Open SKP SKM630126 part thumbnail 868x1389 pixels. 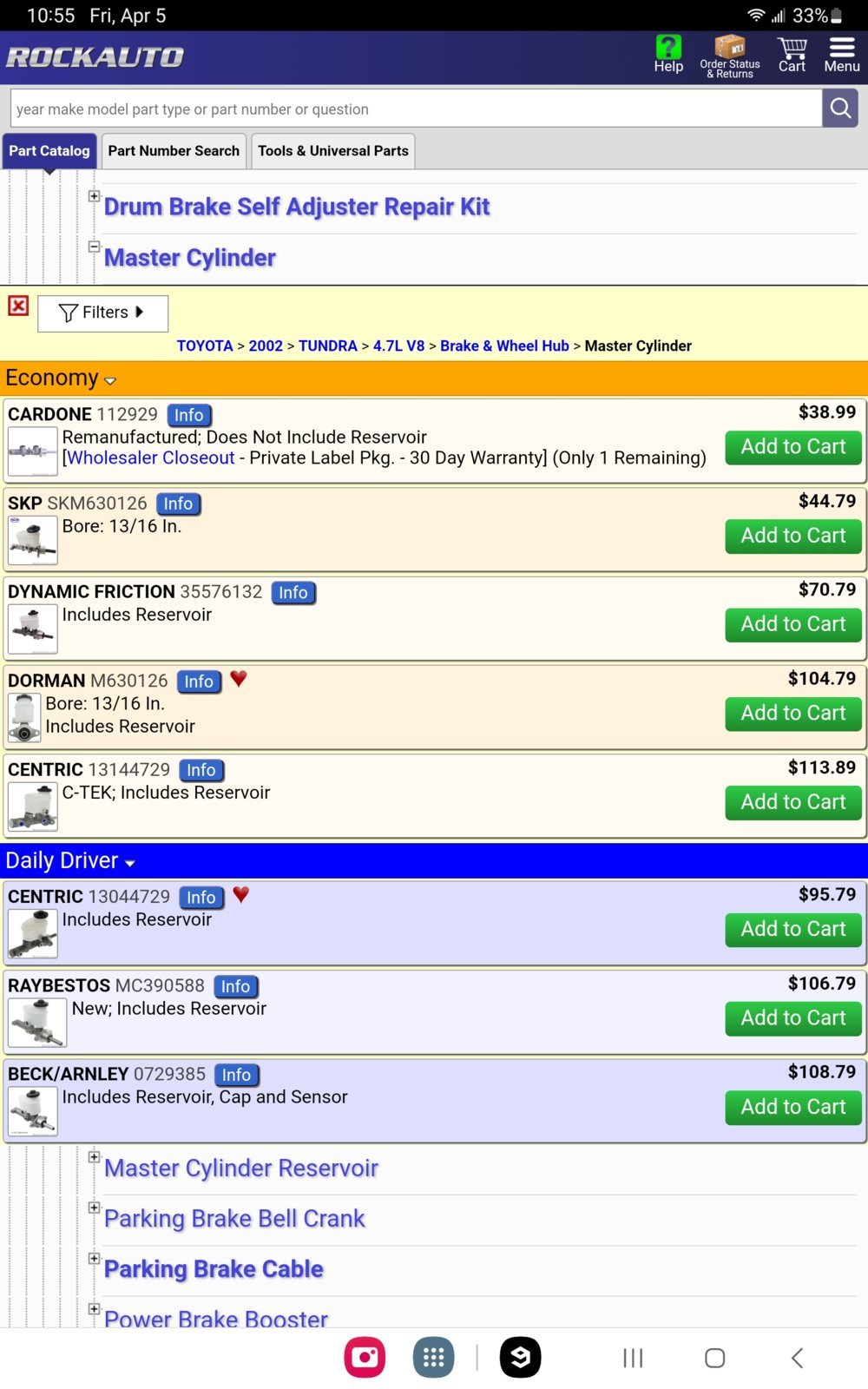(33, 540)
